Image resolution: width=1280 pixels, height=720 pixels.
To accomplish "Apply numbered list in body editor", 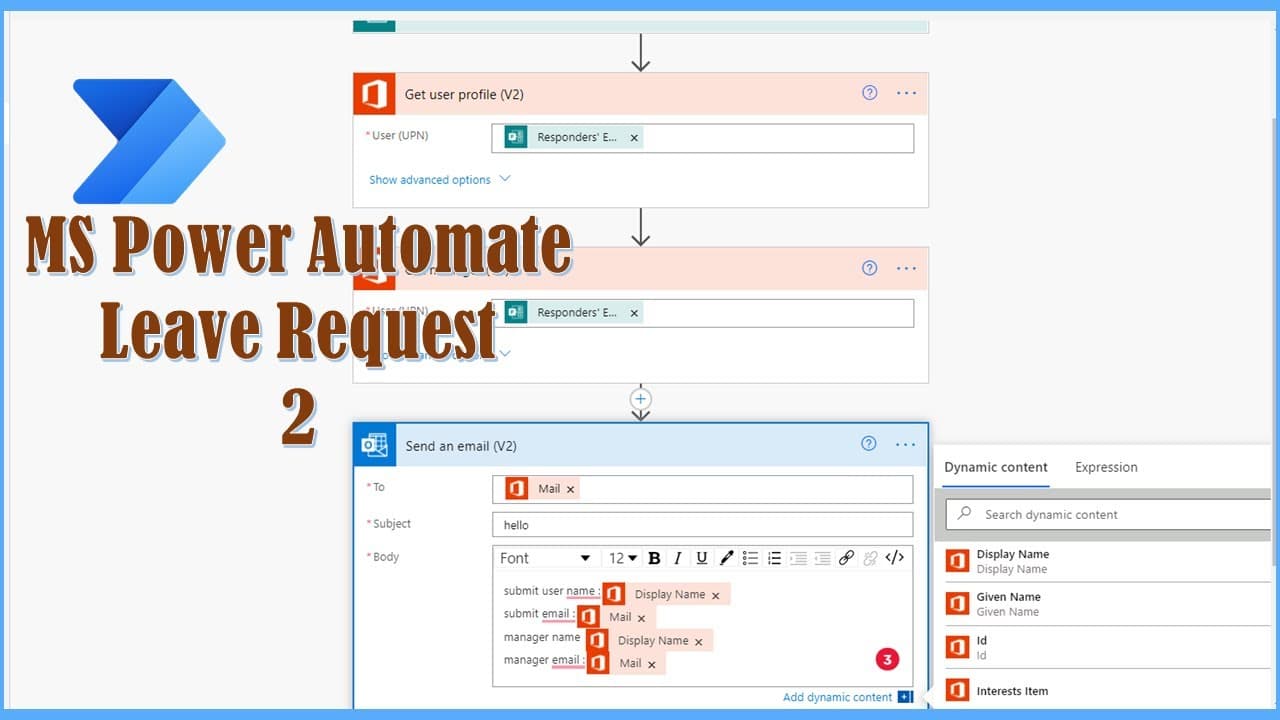I will click(x=774, y=558).
